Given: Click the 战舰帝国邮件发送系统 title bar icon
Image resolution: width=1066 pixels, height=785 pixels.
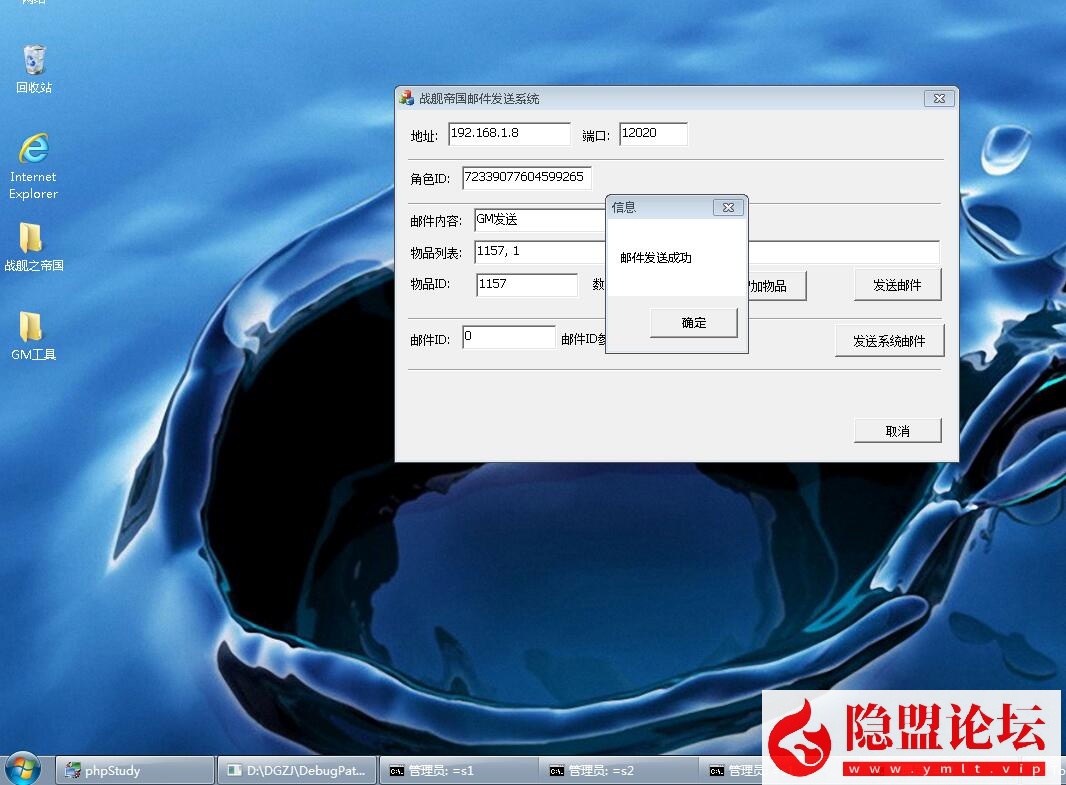Looking at the screenshot, I should (407, 98).
